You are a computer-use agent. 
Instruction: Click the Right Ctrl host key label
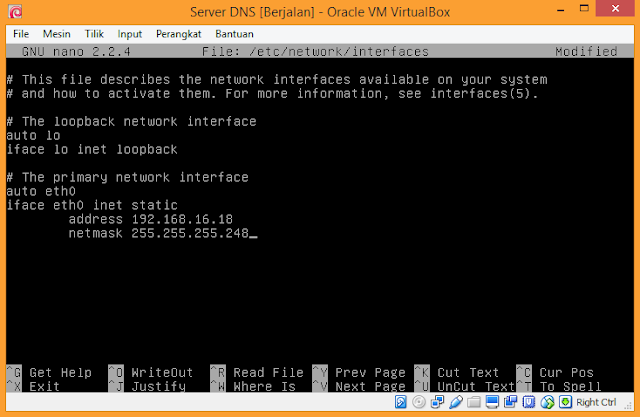tap(596, 402)
